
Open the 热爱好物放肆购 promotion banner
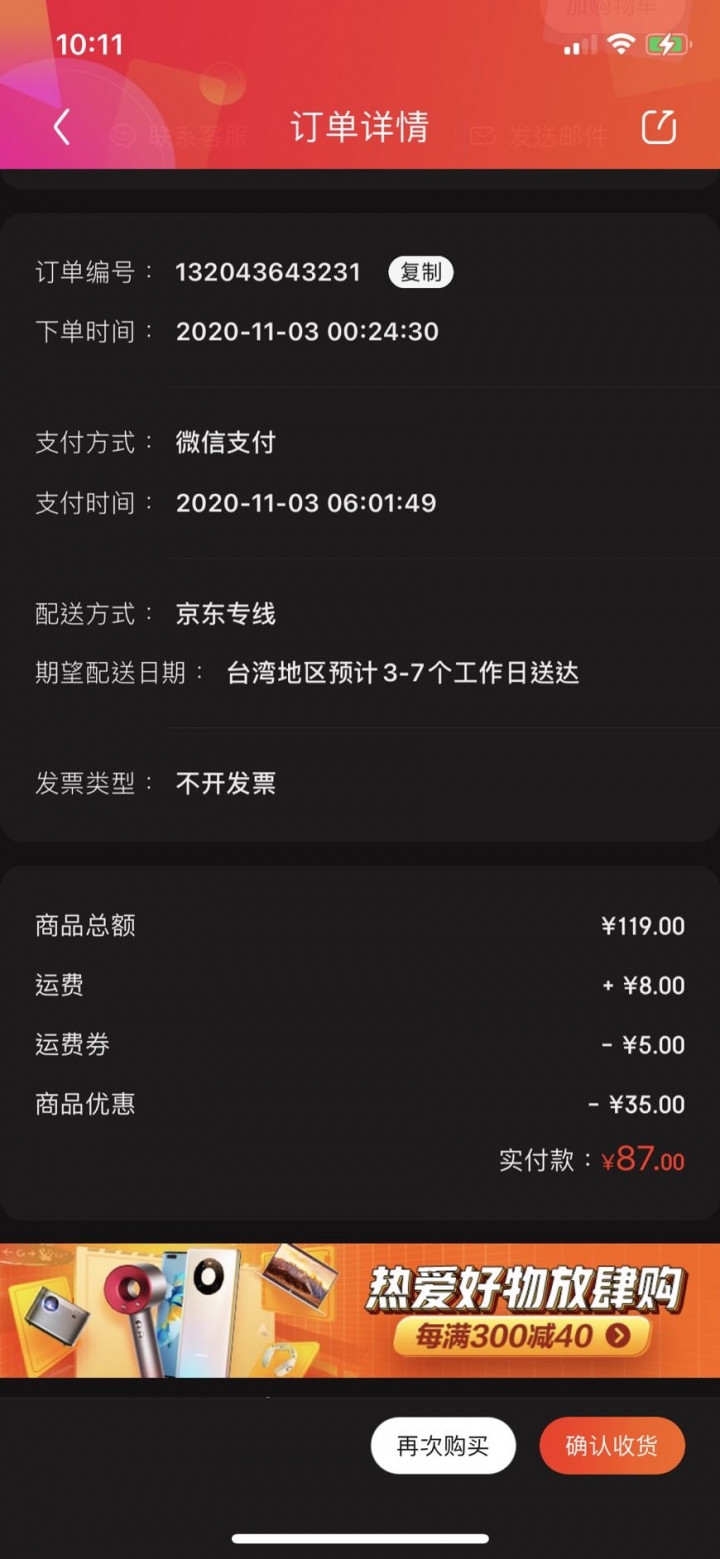click(x=360, y=1310)
